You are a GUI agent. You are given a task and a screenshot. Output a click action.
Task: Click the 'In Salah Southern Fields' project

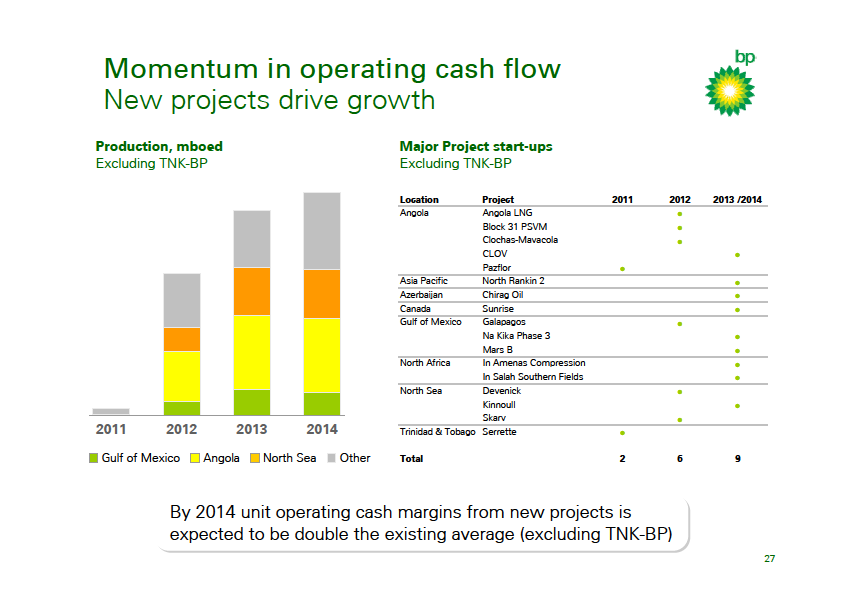pyautogui.click(x=533, y=376)
